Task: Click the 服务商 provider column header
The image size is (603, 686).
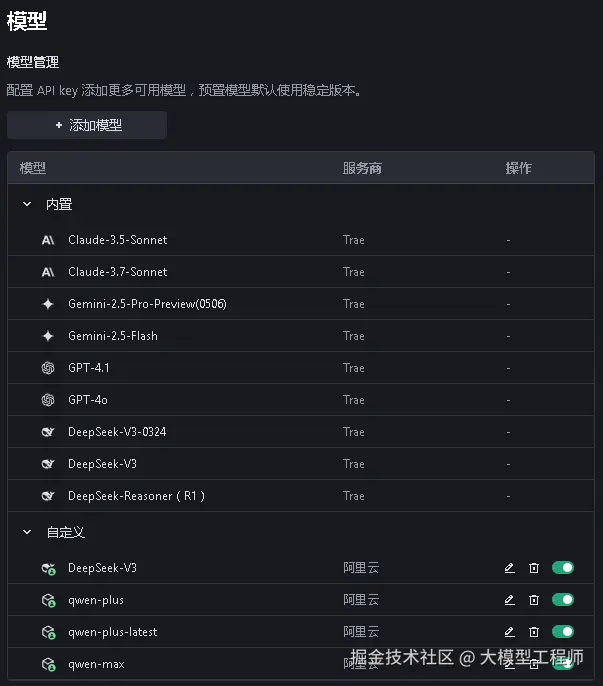Action: point(362,168)
